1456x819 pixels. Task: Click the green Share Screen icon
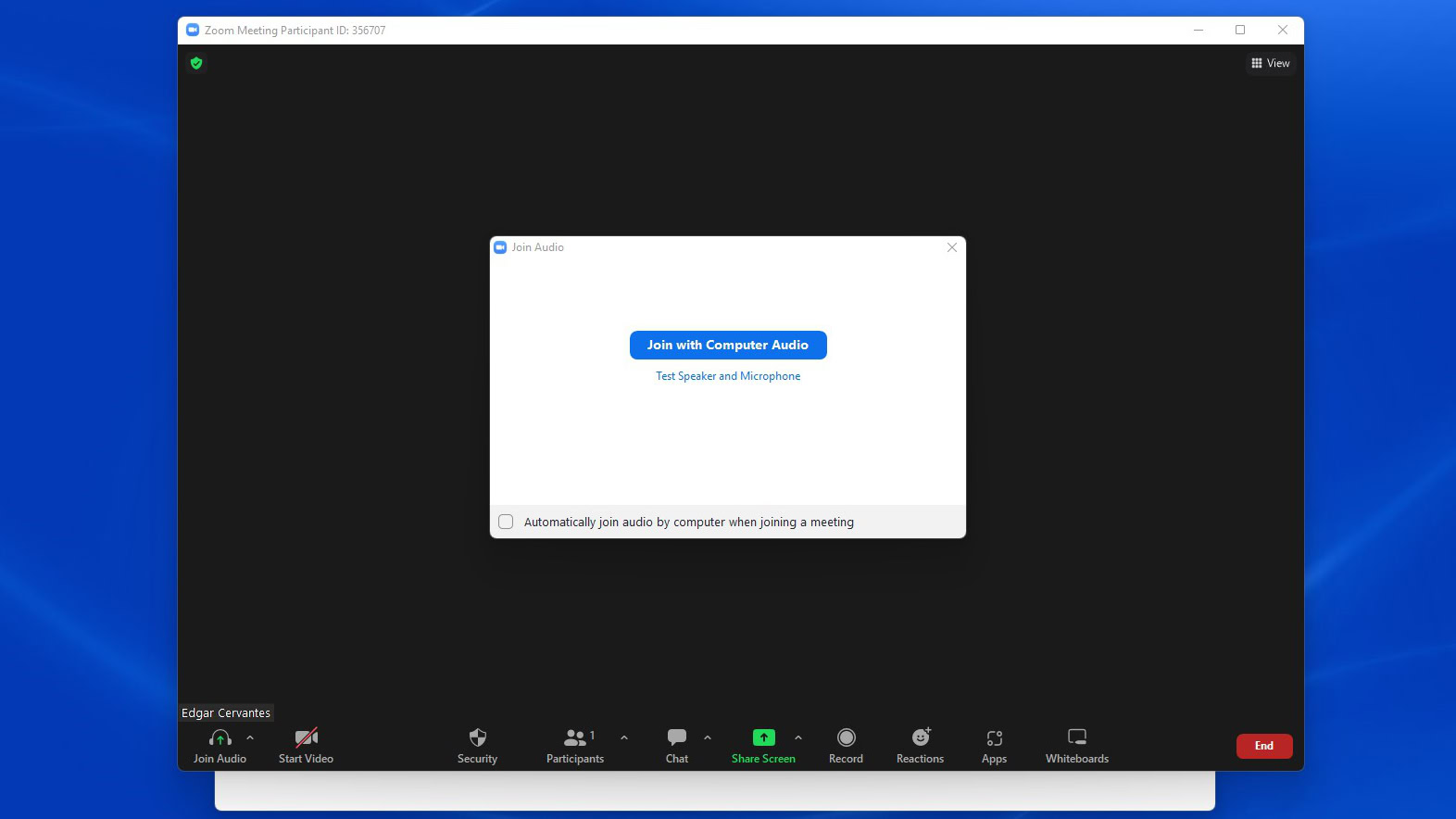click(764, 737)
